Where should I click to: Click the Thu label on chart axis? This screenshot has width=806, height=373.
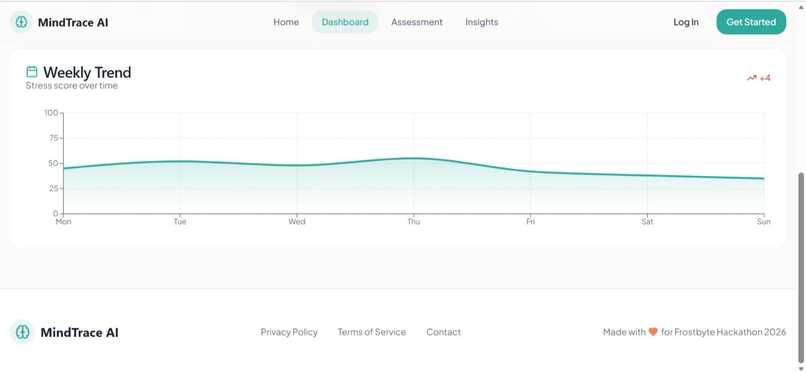[x=414, y=222]
